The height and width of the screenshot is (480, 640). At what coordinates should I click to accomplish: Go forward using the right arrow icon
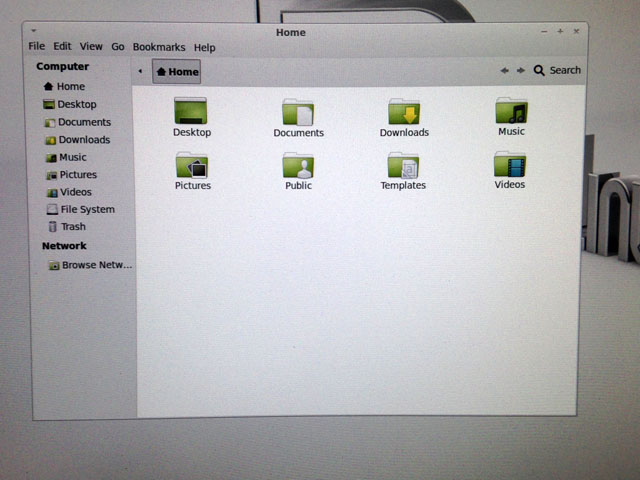520,71
